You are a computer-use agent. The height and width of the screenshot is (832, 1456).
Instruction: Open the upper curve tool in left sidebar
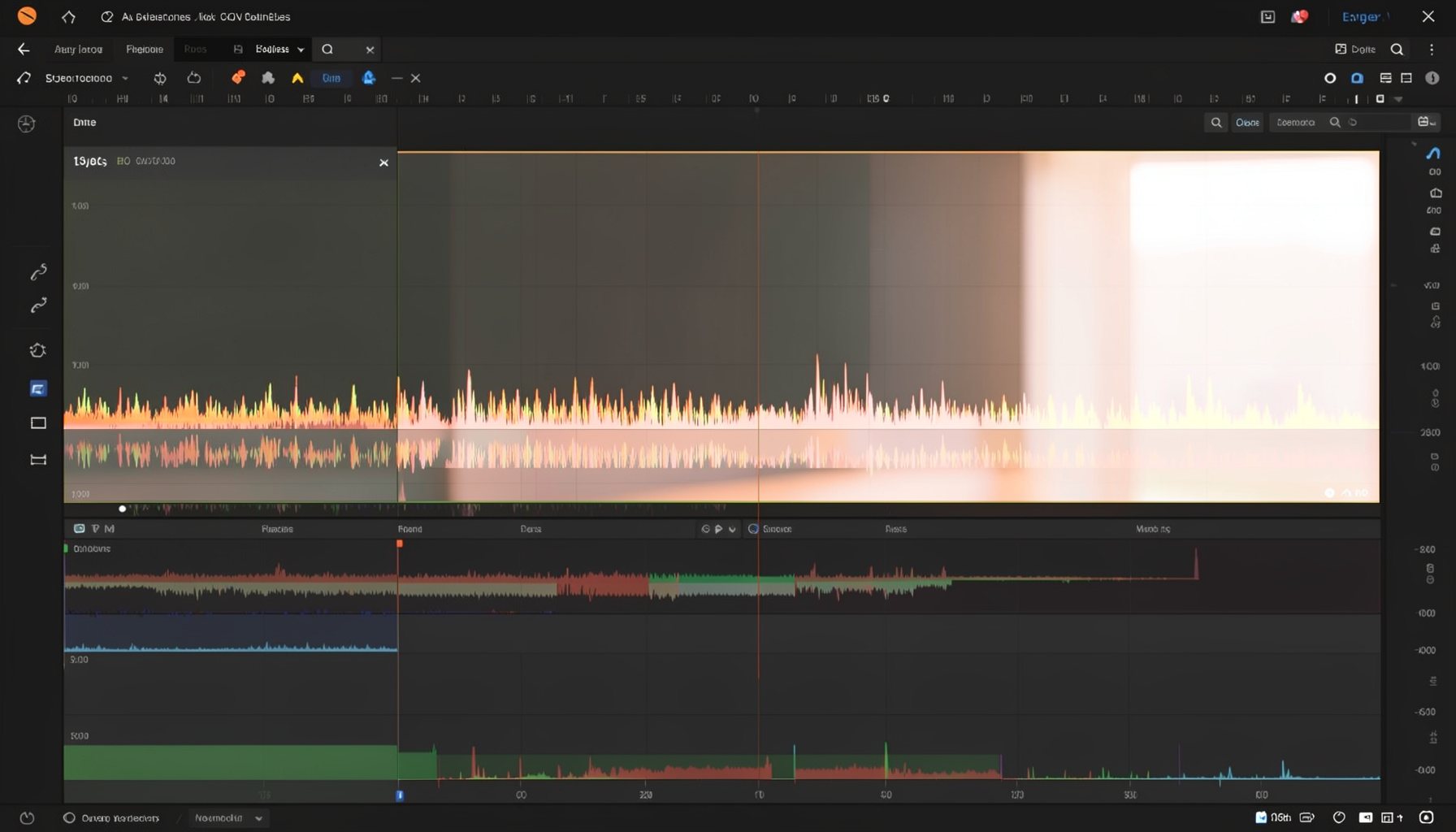click(38, 271)
